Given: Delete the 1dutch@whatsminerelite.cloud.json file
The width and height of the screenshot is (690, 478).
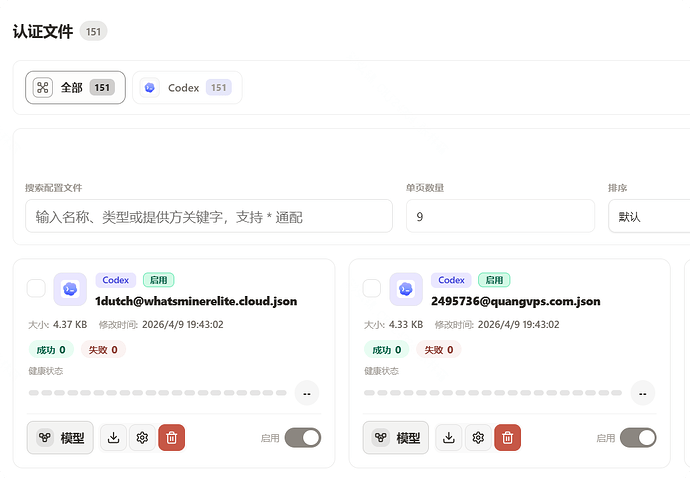Looking at the screenshot, I should pyautogui.click(x=172, y=438).
